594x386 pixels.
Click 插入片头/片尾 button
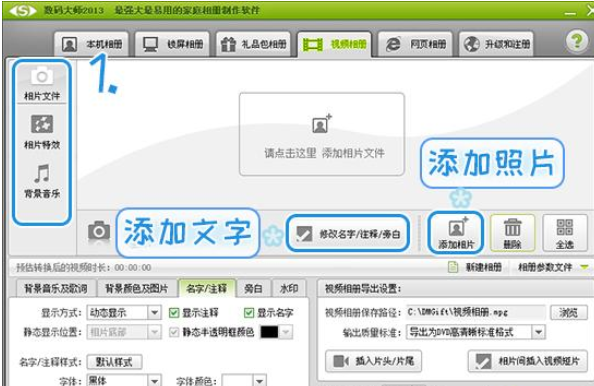(x=374, y=361)
